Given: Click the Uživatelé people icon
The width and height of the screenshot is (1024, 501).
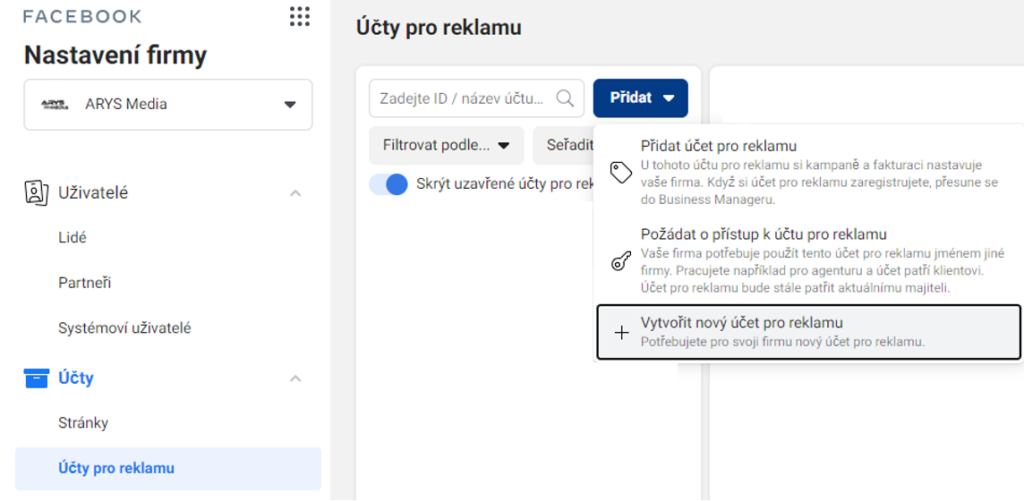Looking at the screenshot, I should click(x=36, y=193).
